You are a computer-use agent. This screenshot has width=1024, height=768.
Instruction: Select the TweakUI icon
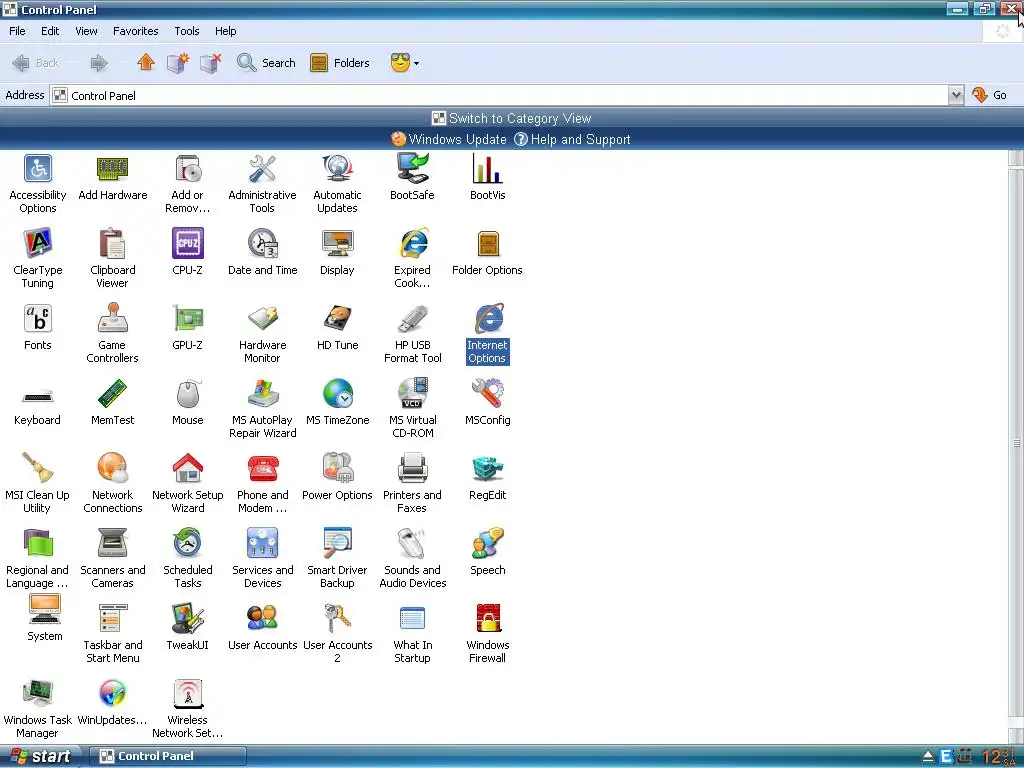tap(187, 618)
